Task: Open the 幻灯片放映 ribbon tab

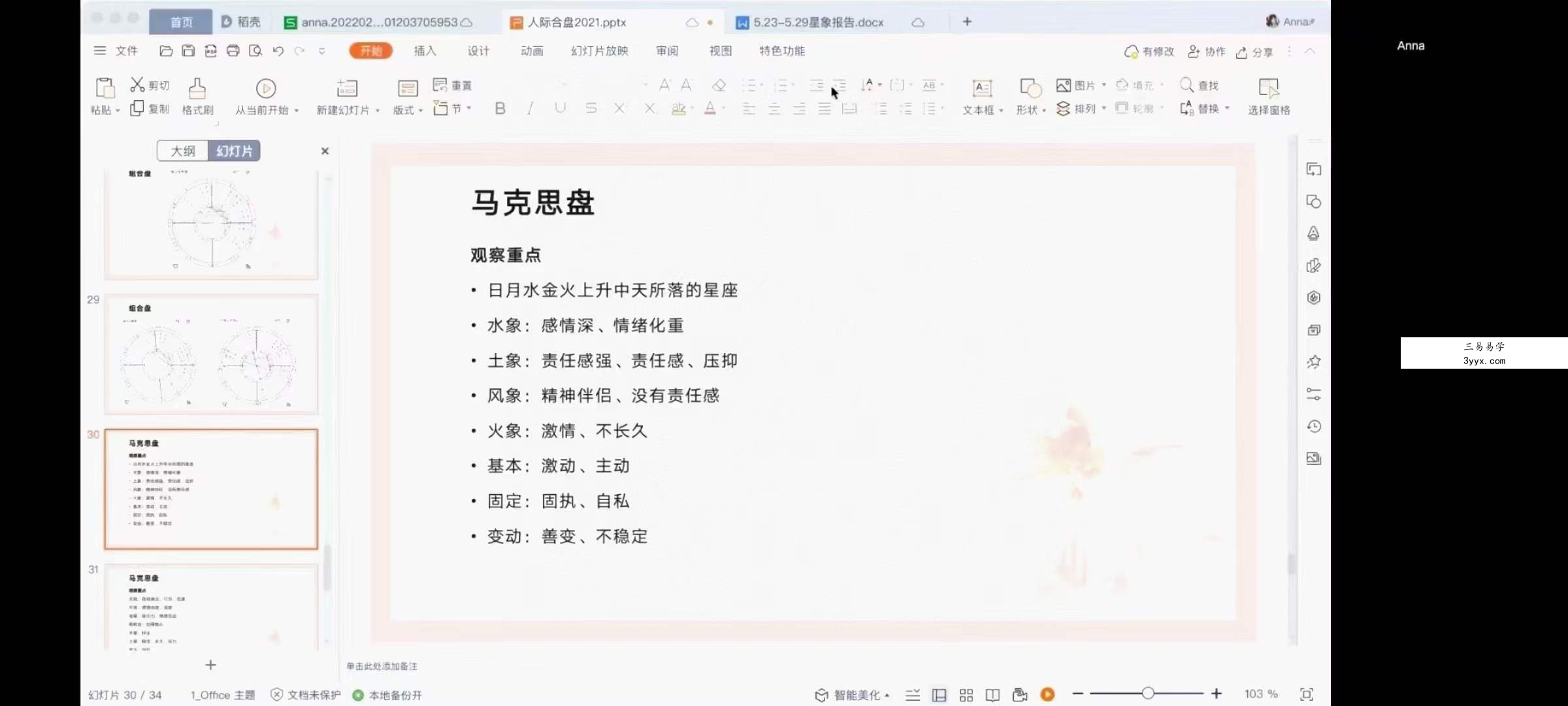Action: coord(599,51)
